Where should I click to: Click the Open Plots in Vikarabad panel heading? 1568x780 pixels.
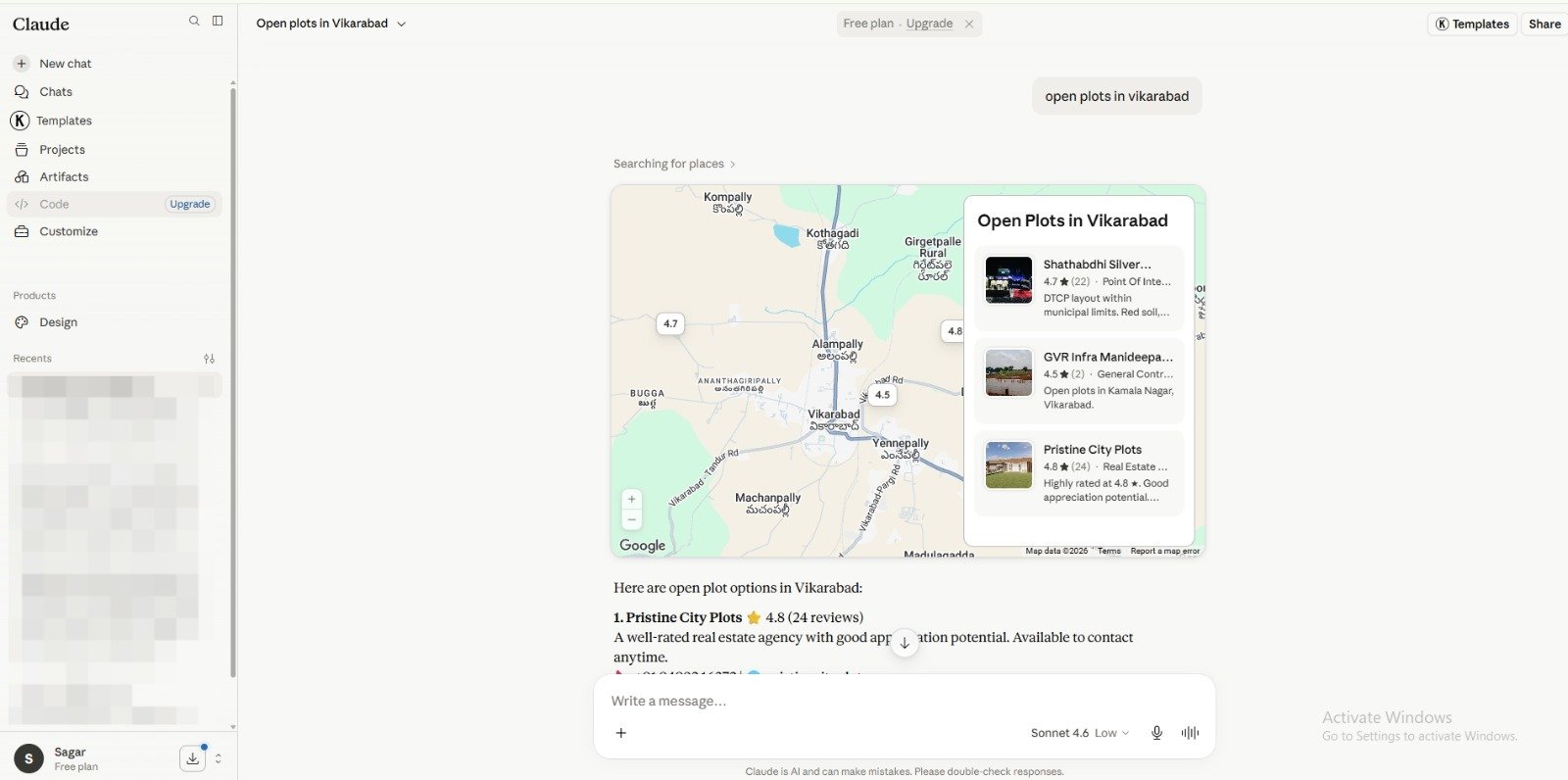(x=1072, y=220)
